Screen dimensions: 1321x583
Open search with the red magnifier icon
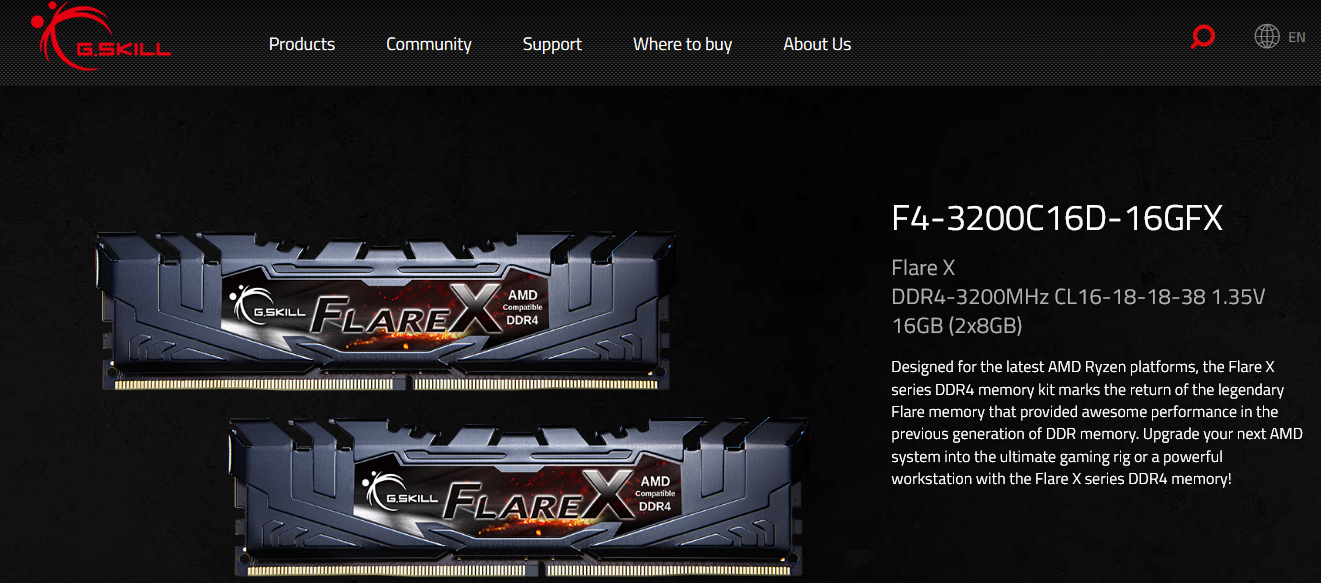tap(1203, 38)
